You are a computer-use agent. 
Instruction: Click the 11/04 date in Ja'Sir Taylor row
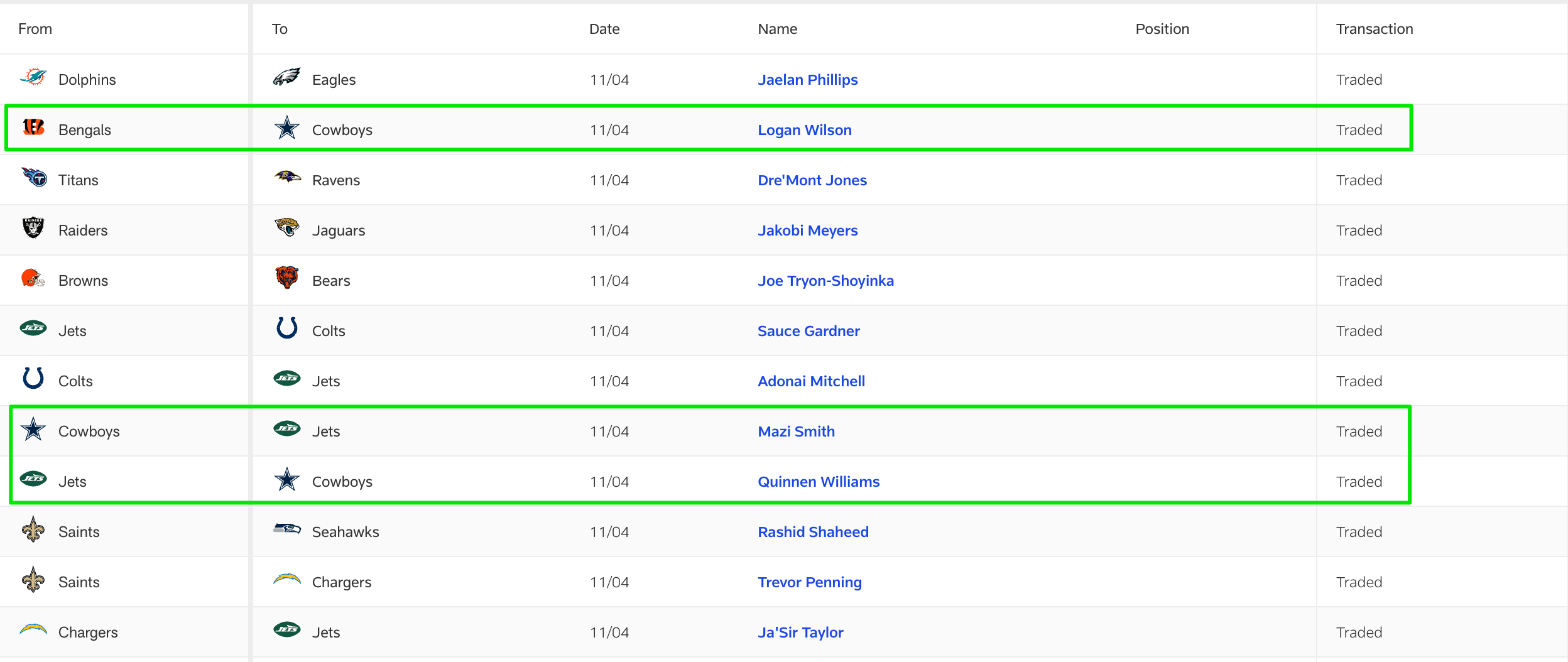609,632
